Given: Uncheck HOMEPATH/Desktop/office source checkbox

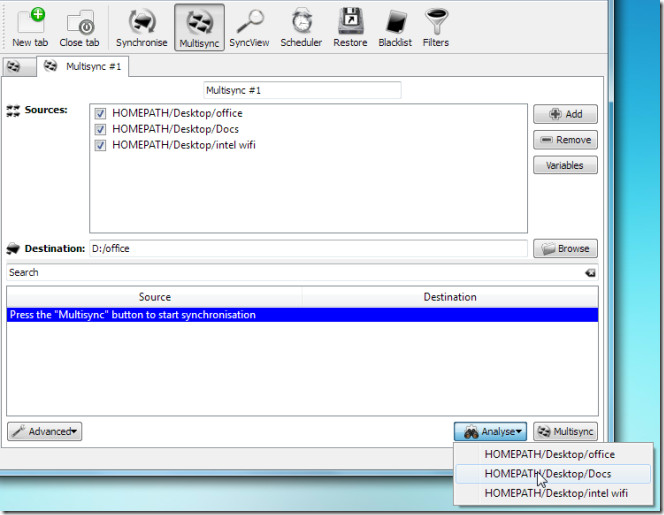Looking at the screenshot, I should [100, 114].
